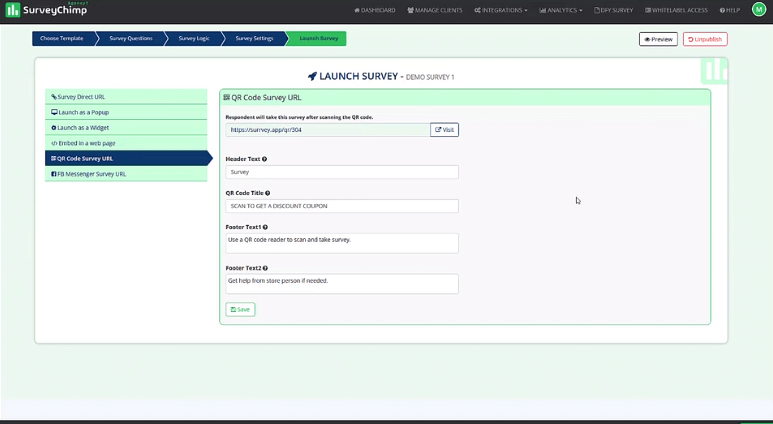This screenshot has height=424, width=773.
Task: Click the rocket icon beside Launch Survey
Action: point(313,76)
